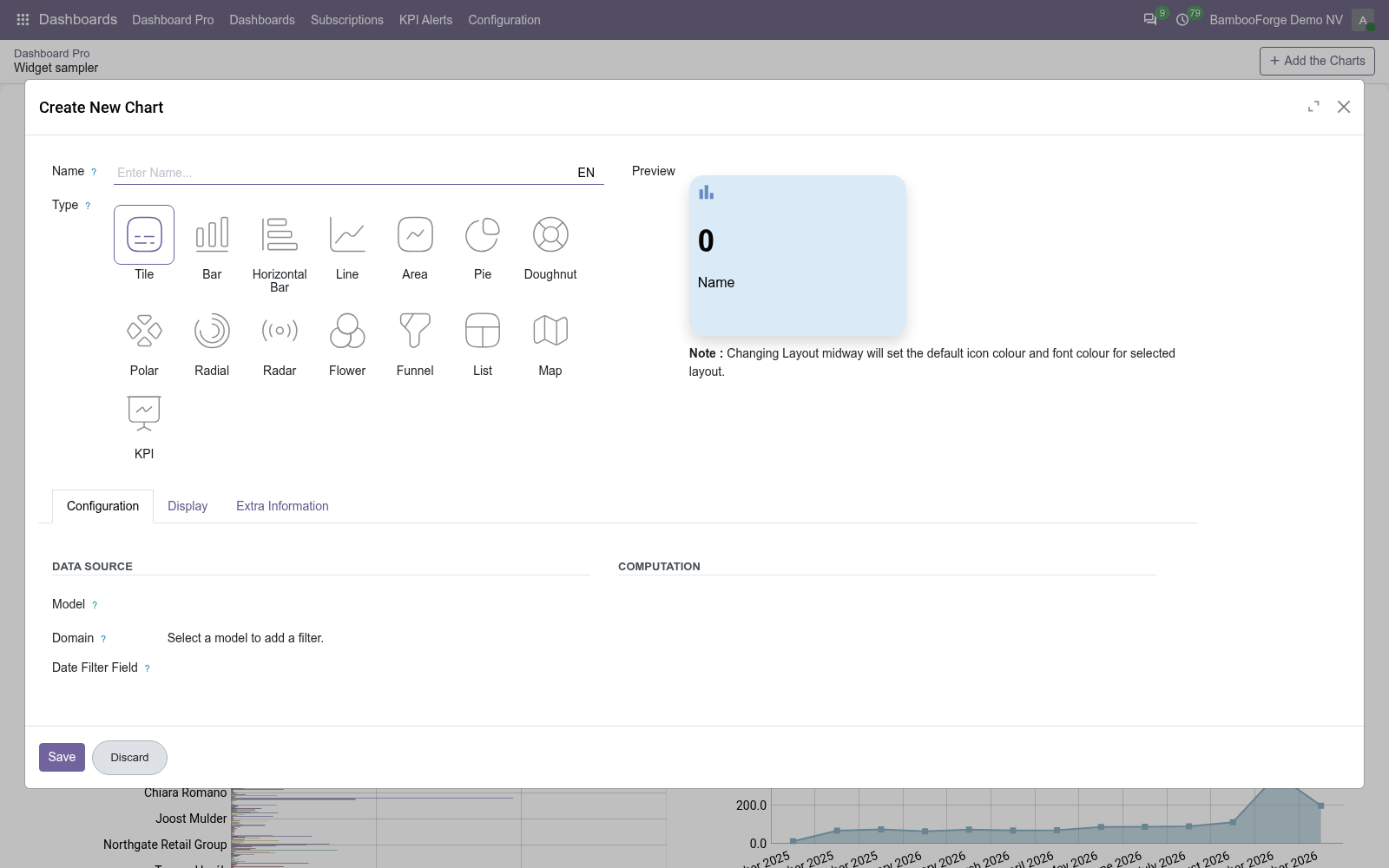Open the top bar Configuration menu
This screenshot has height=868, width=1389.
pos(504,20)
